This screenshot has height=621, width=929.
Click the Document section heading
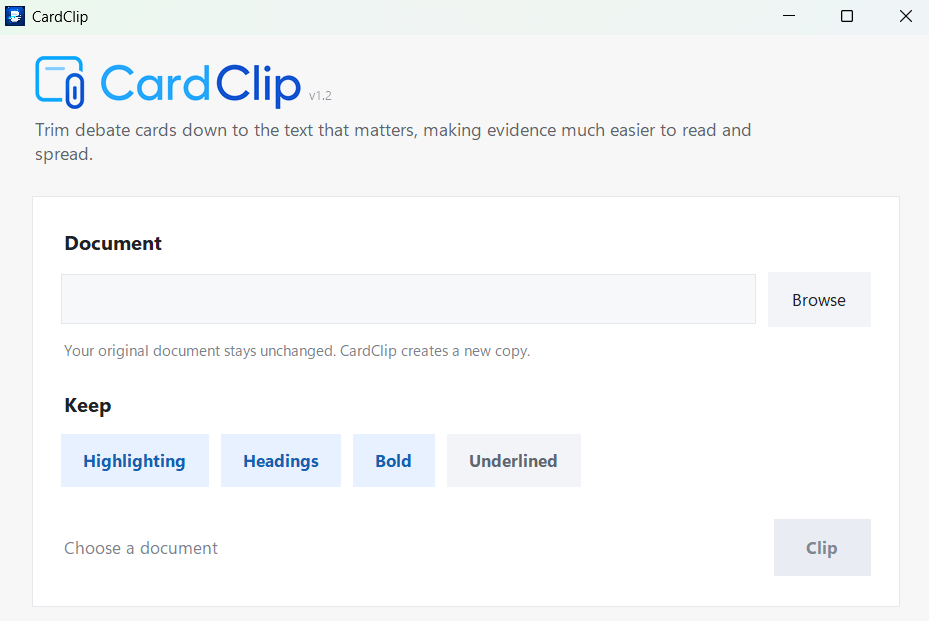[113, 244]
